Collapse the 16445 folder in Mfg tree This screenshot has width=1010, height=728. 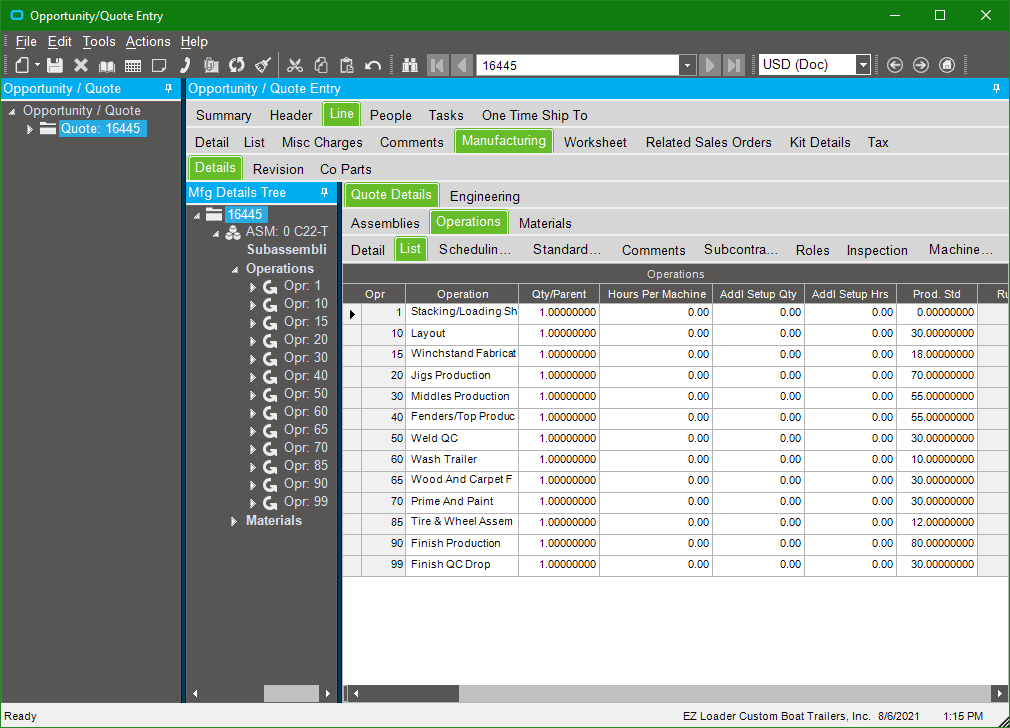197,215
